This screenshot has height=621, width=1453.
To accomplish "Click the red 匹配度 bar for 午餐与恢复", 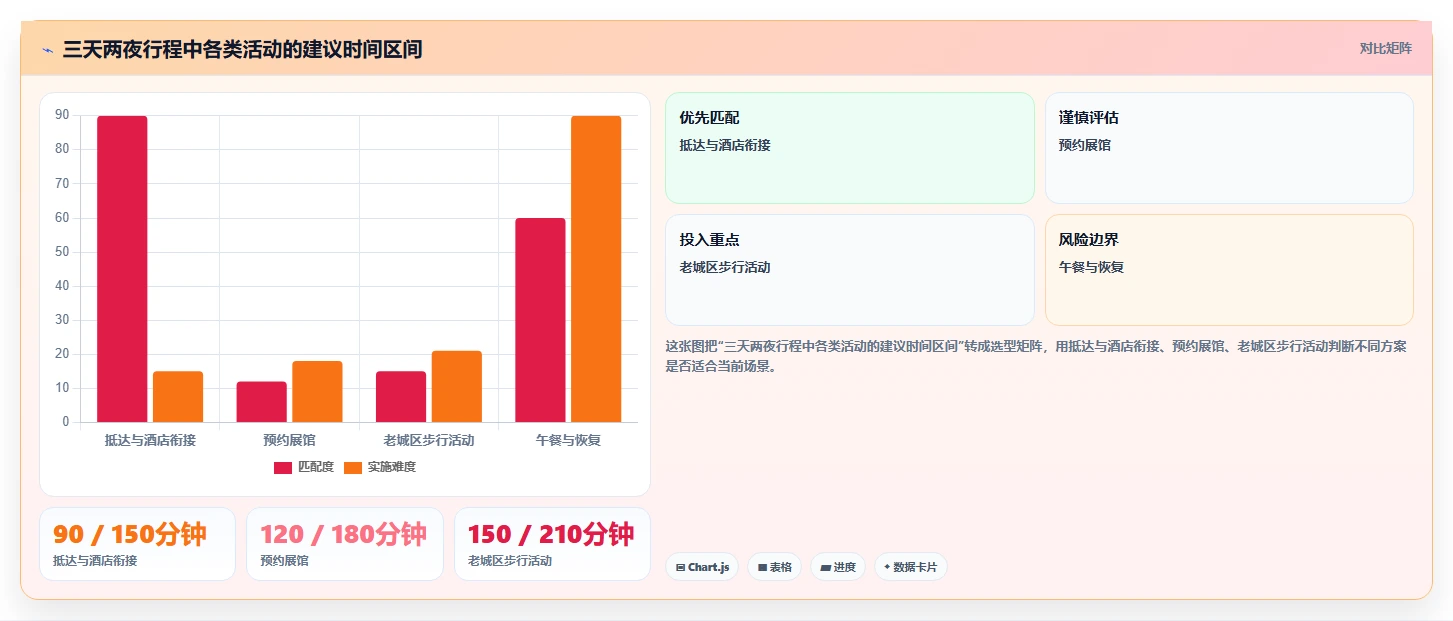I will (540, 320).
